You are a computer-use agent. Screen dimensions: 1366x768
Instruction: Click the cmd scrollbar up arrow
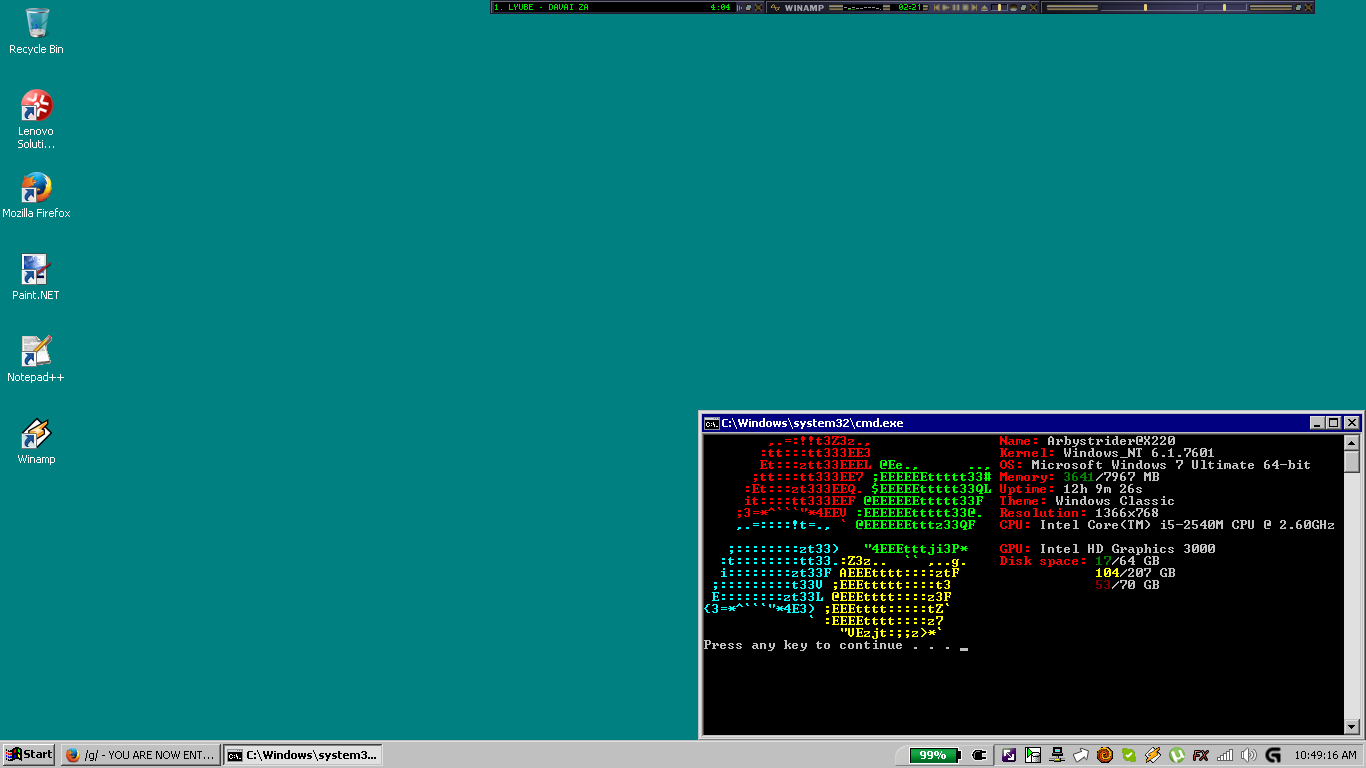[x=1352, y=442]
